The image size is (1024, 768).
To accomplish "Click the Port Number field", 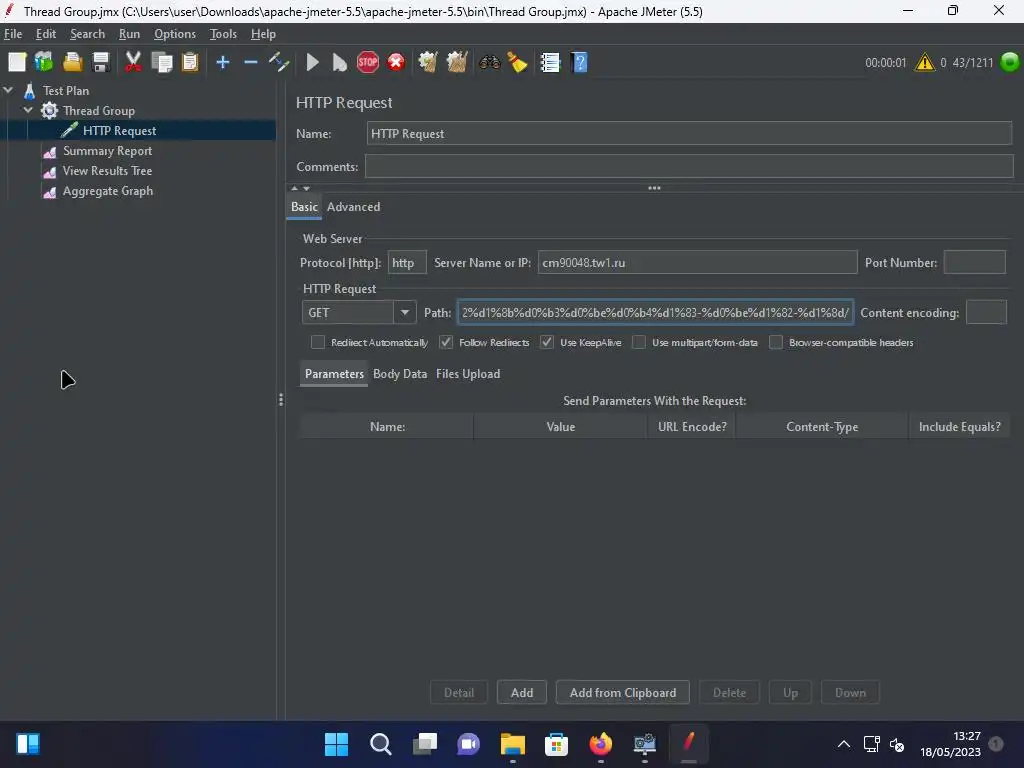I will click(x=974, y=263).
